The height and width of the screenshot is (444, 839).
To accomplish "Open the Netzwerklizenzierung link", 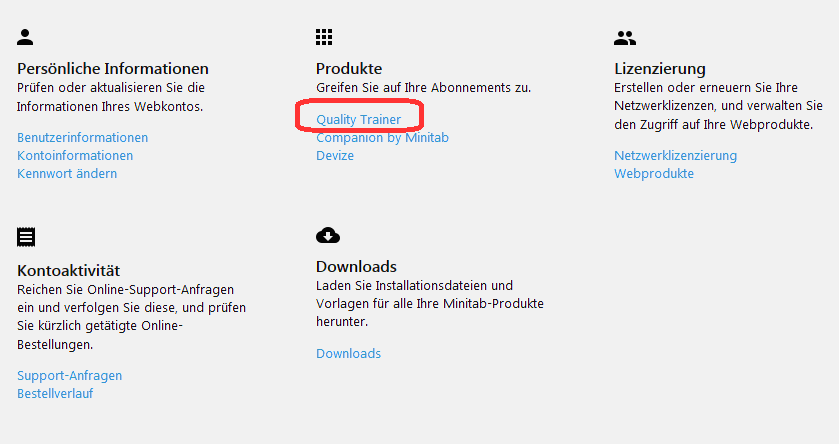I will click(675, 156).
